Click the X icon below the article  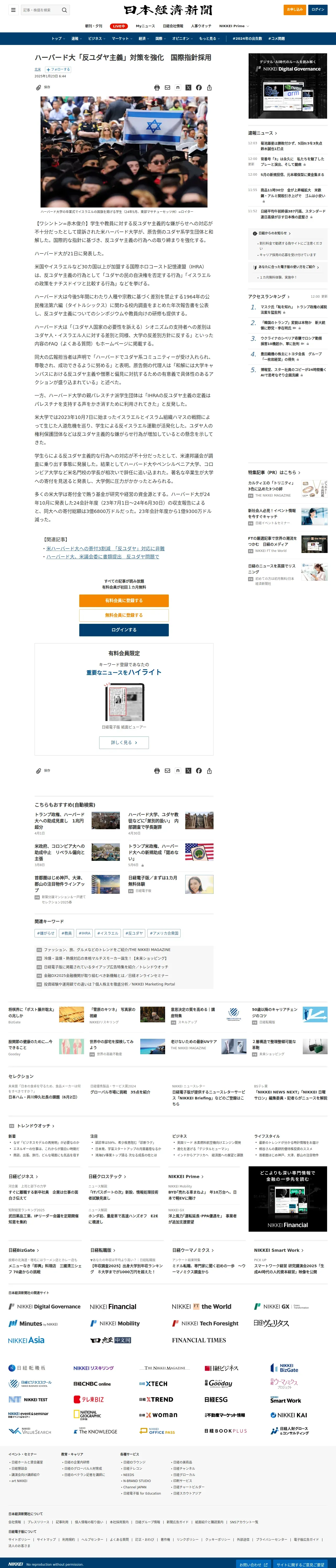click(188, 771)
